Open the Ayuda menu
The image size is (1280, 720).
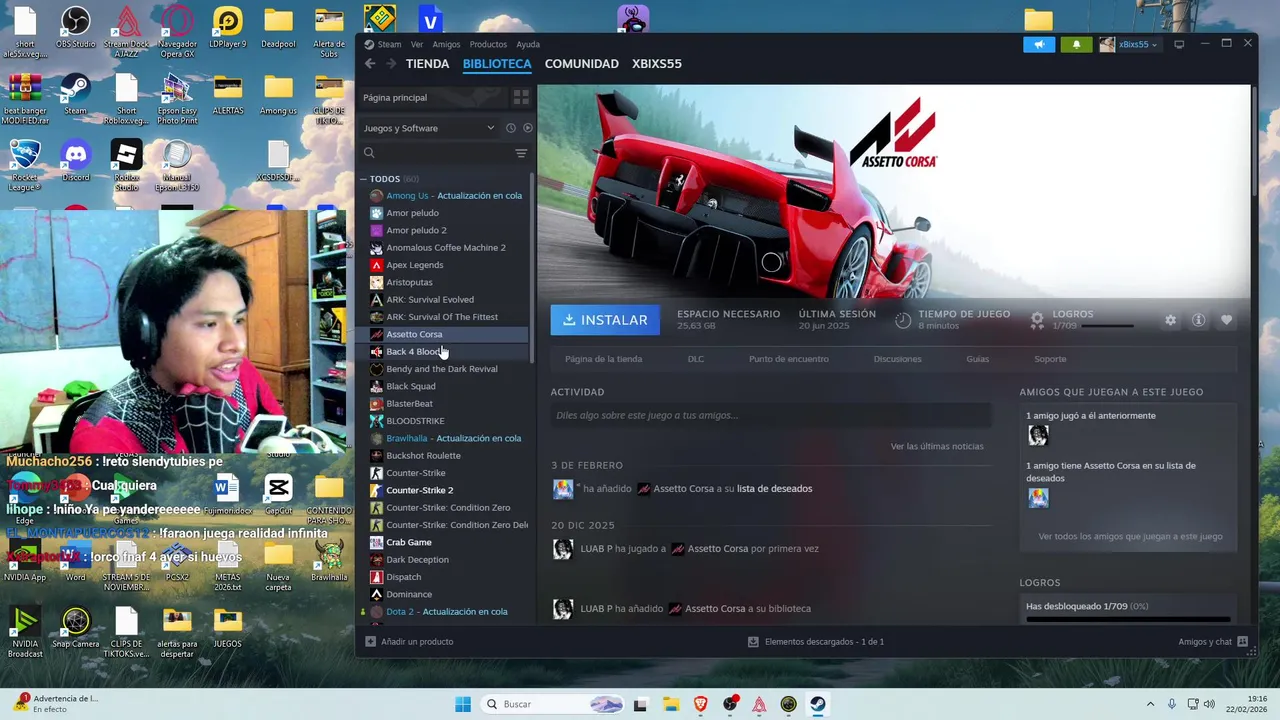[x=528, y=44]
